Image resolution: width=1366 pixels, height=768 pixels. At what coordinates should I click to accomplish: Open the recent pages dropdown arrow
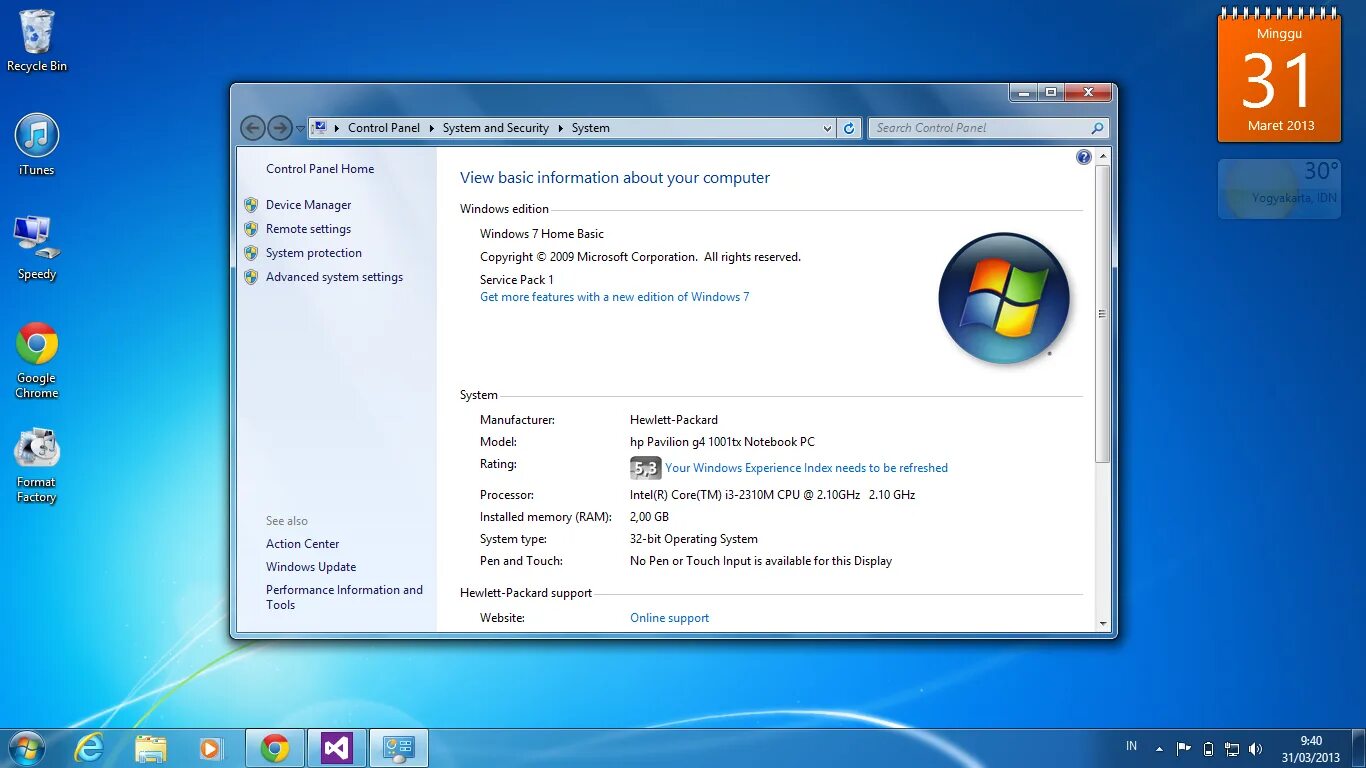click(x=300, y=129)
